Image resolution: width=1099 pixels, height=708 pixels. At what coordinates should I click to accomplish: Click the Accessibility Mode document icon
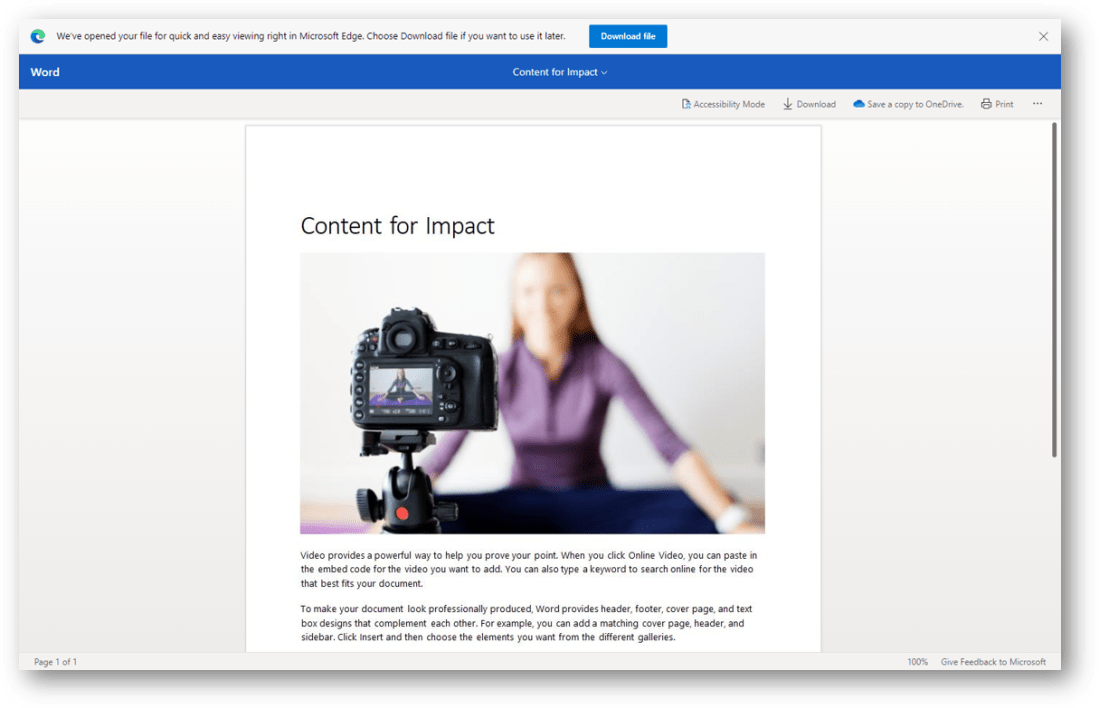tap(686, 104)
